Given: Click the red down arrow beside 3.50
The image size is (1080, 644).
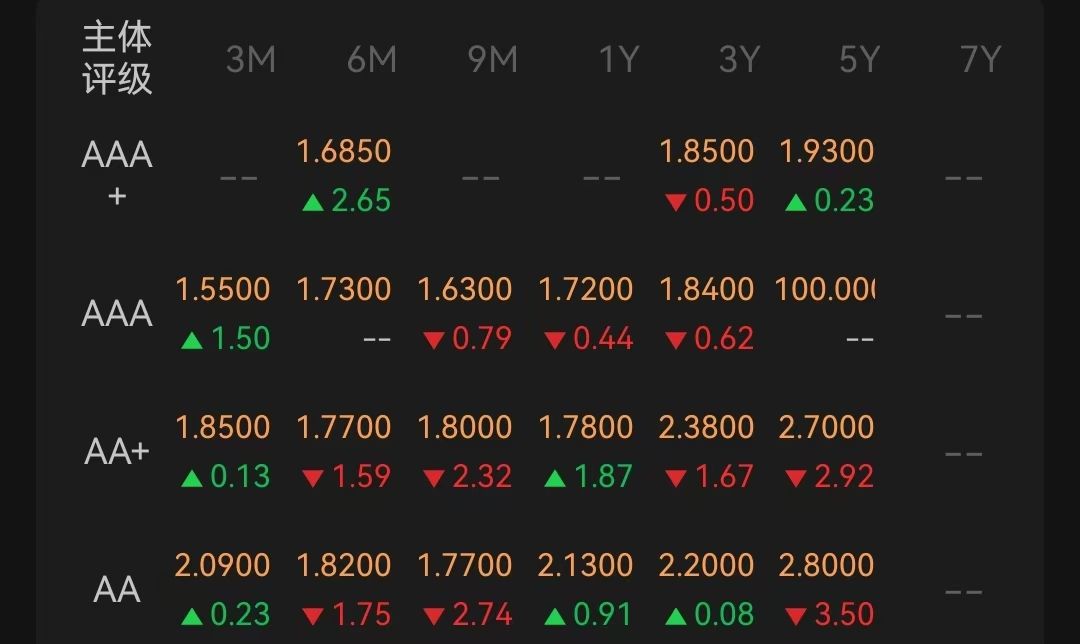Looking at the screenshot, I should tap(796, 615).
